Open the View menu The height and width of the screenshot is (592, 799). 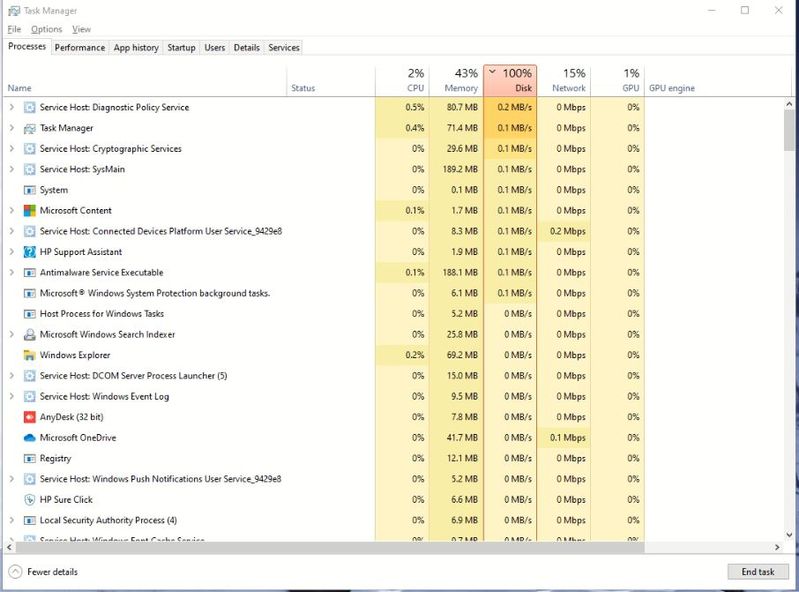(x=81, y=29)
